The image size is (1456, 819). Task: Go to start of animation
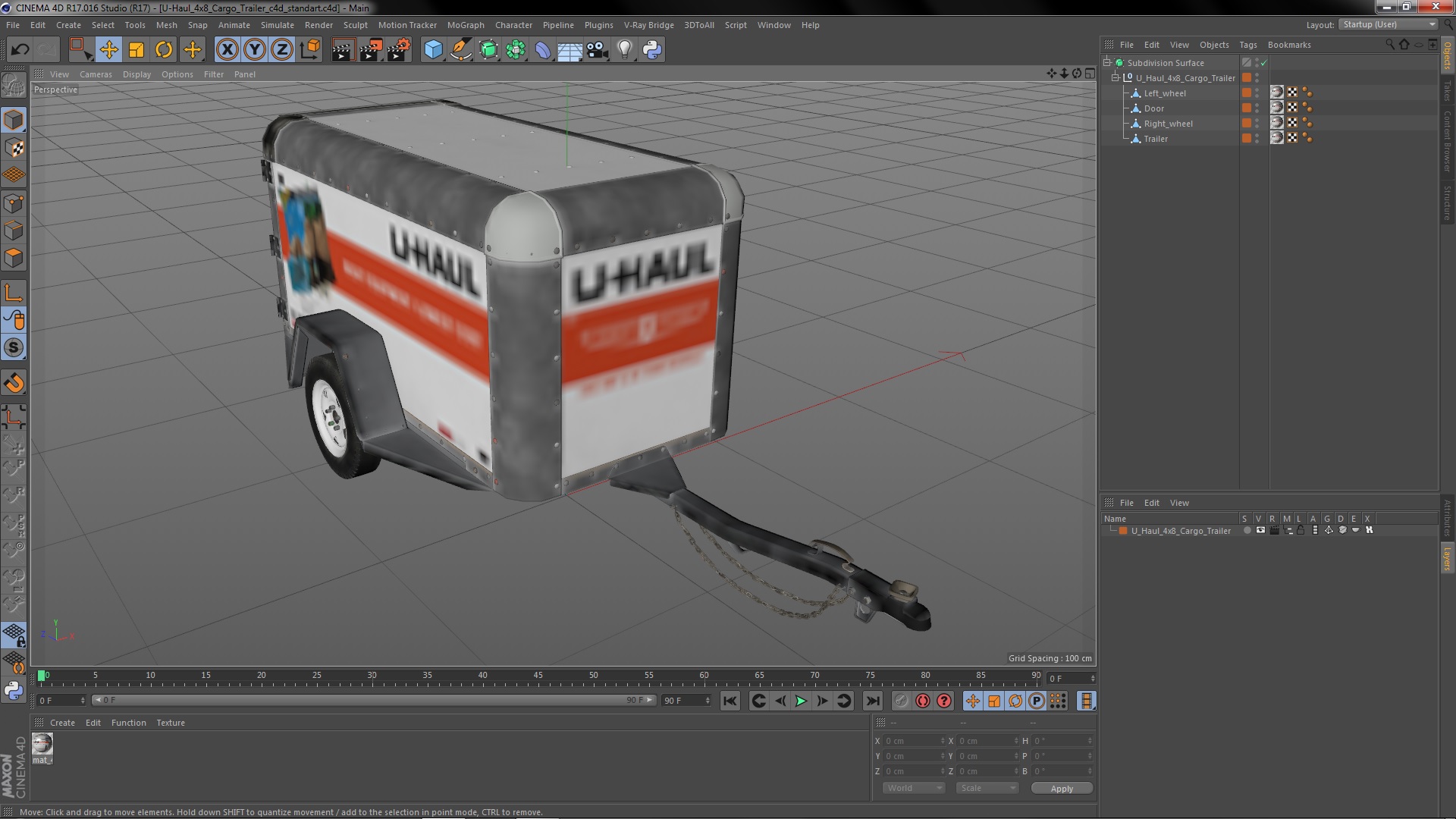click(730, 701)
